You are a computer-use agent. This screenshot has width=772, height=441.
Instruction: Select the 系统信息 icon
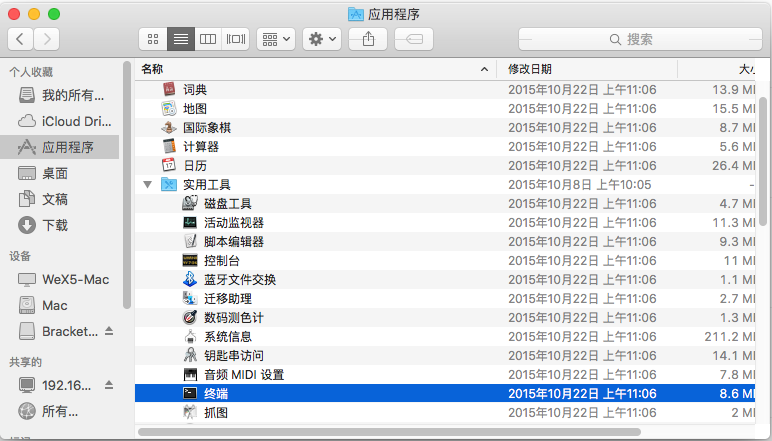tap(190, 337)
